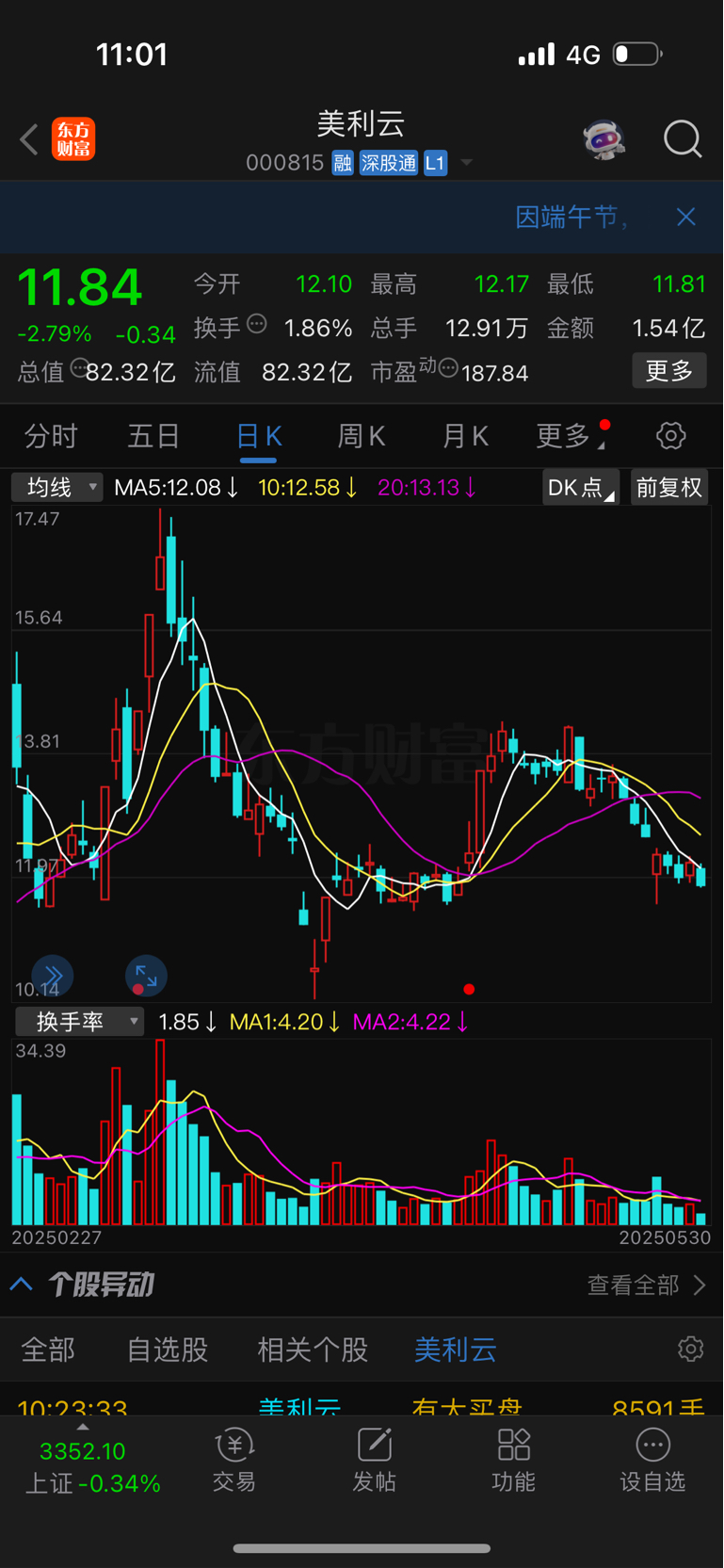Open 查看全部 link

tap(646, 1285)
